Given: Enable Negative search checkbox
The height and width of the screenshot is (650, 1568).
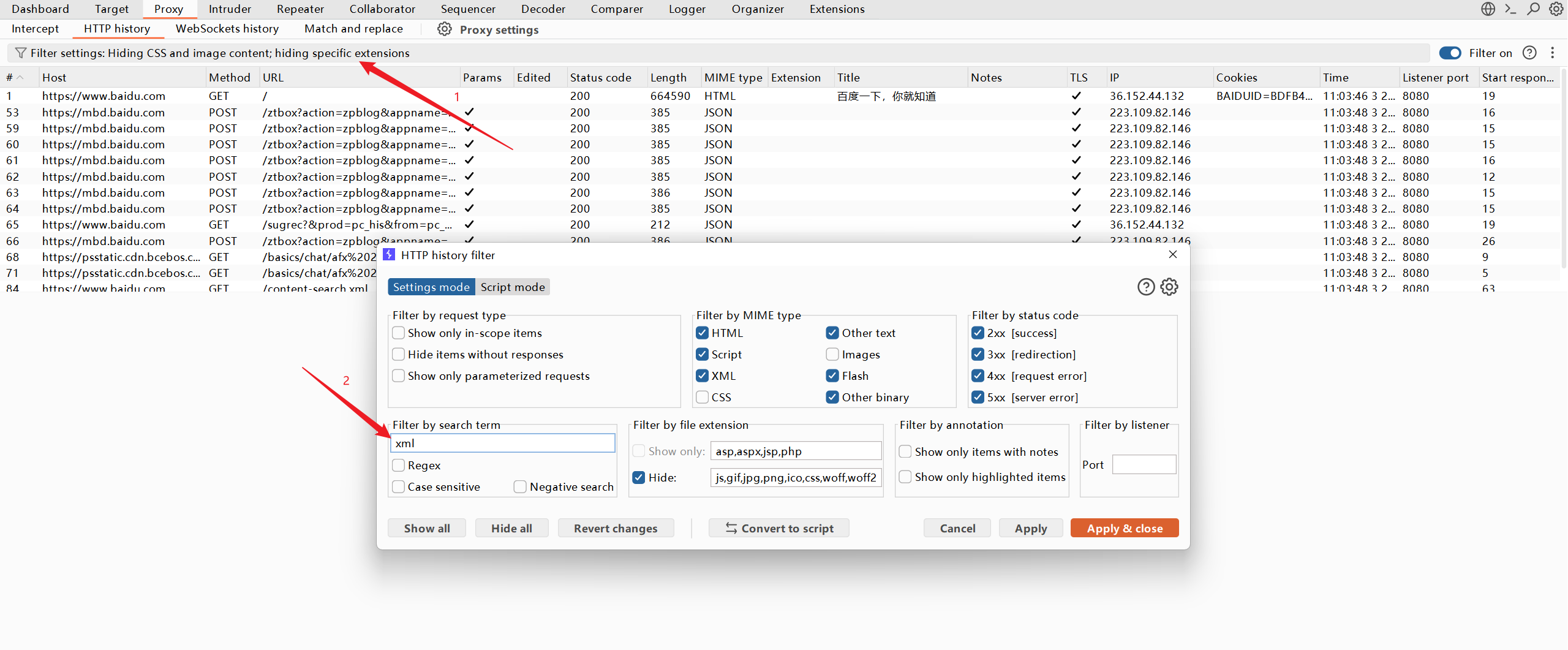Looking at the screenshot, I should [520, 487].
